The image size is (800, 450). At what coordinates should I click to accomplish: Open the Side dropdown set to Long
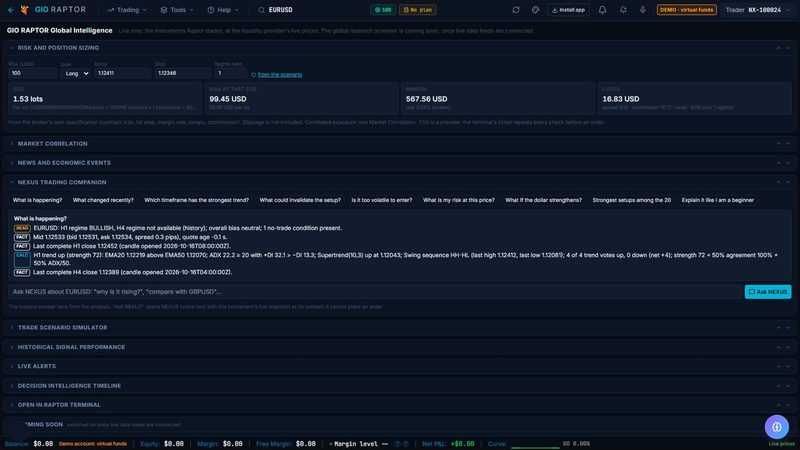[76, 73]
